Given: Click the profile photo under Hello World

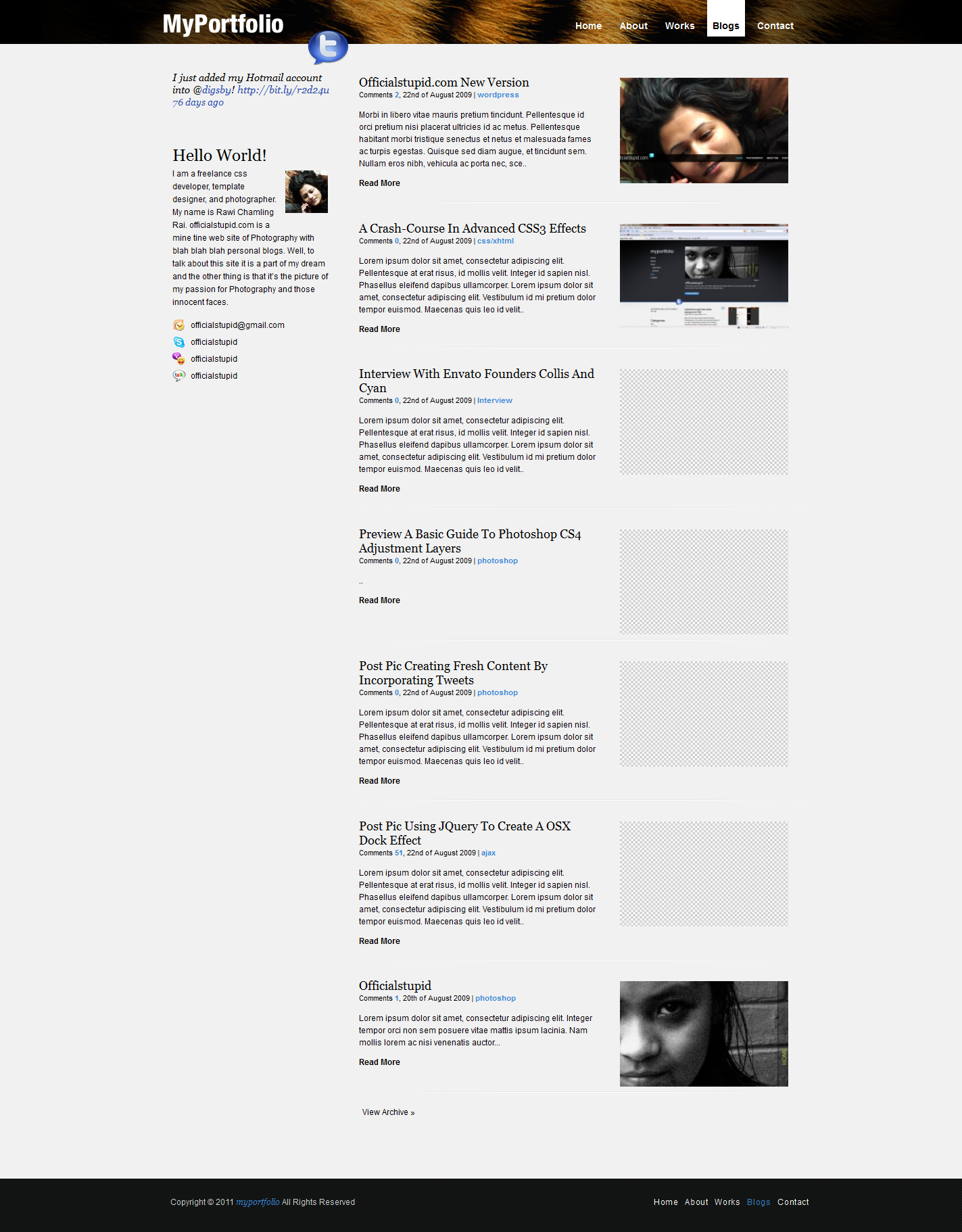Looking at the screenshot, I should [x=306, y=191].
